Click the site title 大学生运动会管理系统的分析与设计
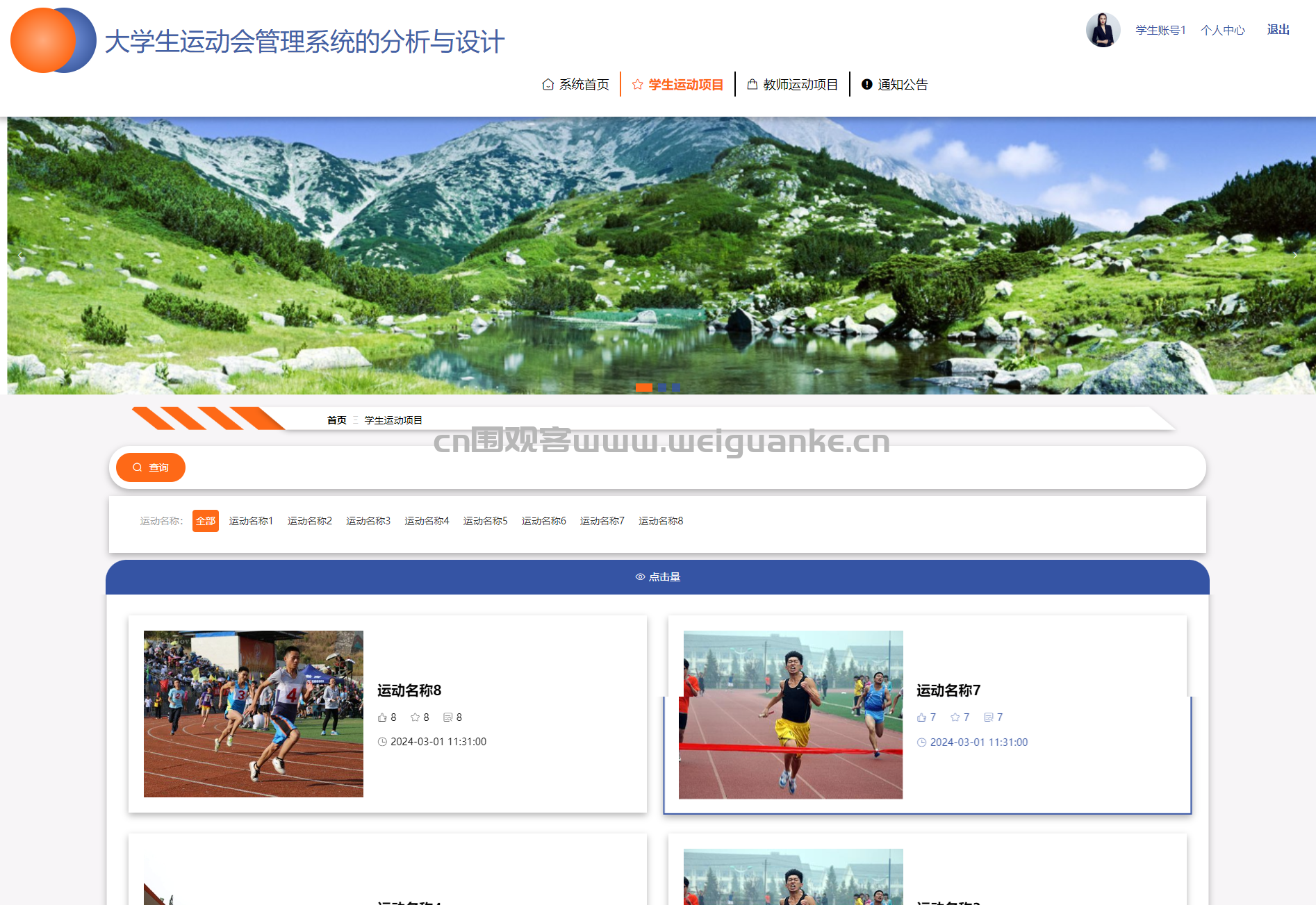Screen dimensions: 1316x905 click(x=304, y=42)
